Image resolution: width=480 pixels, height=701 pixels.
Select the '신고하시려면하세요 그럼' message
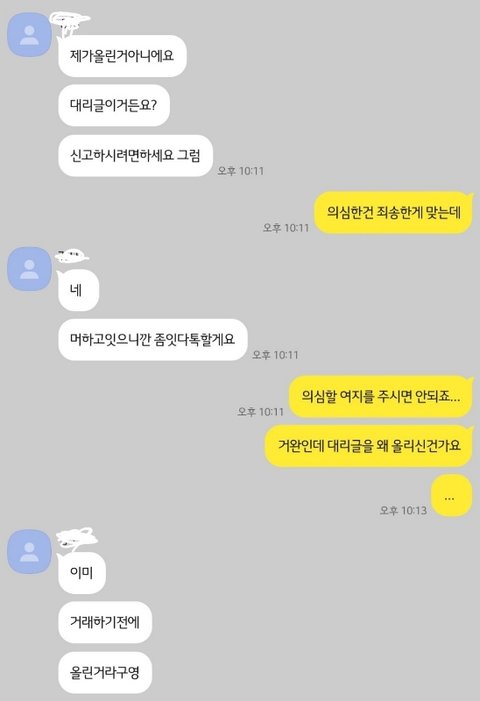point(135,156)
